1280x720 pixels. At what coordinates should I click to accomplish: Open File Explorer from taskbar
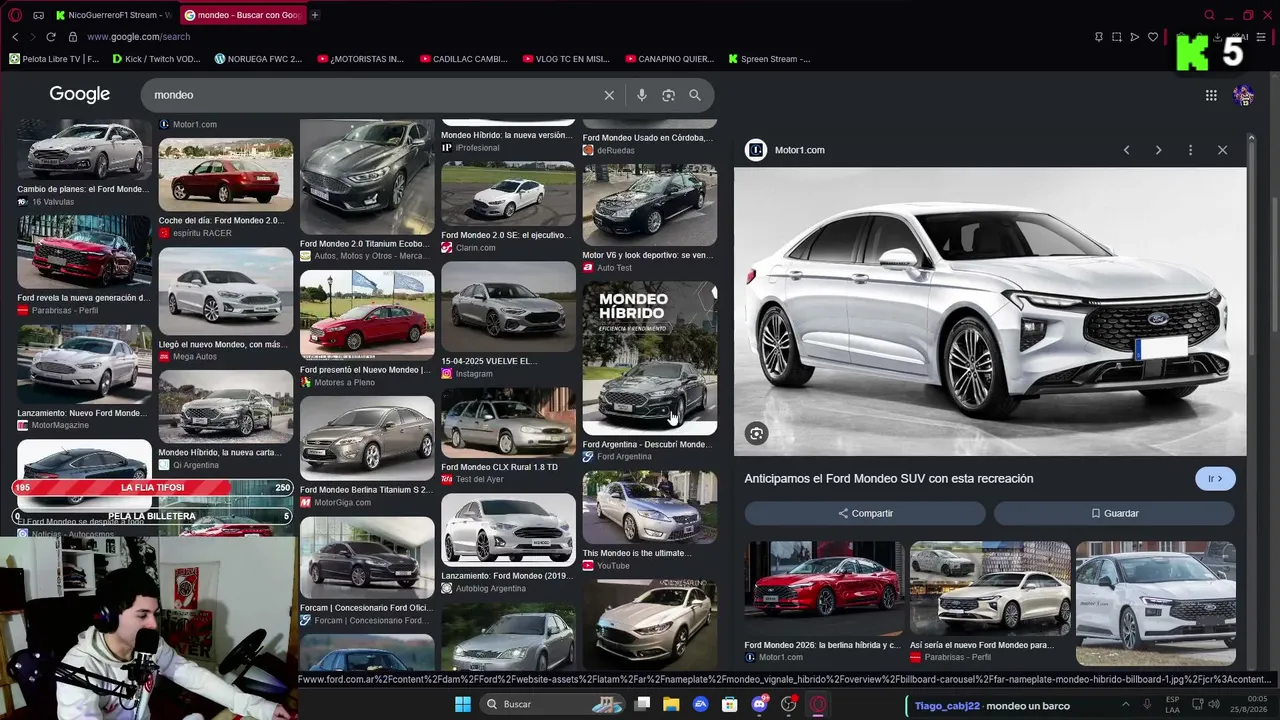coord(671,704)
